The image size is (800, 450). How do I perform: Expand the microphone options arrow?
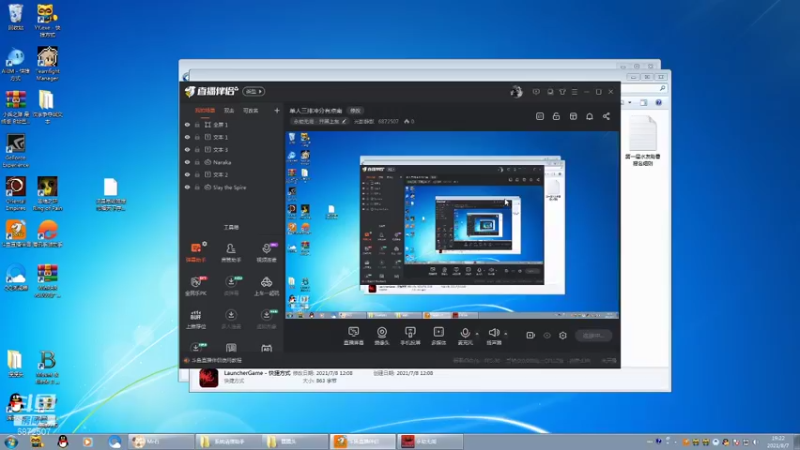click(477, 334)
